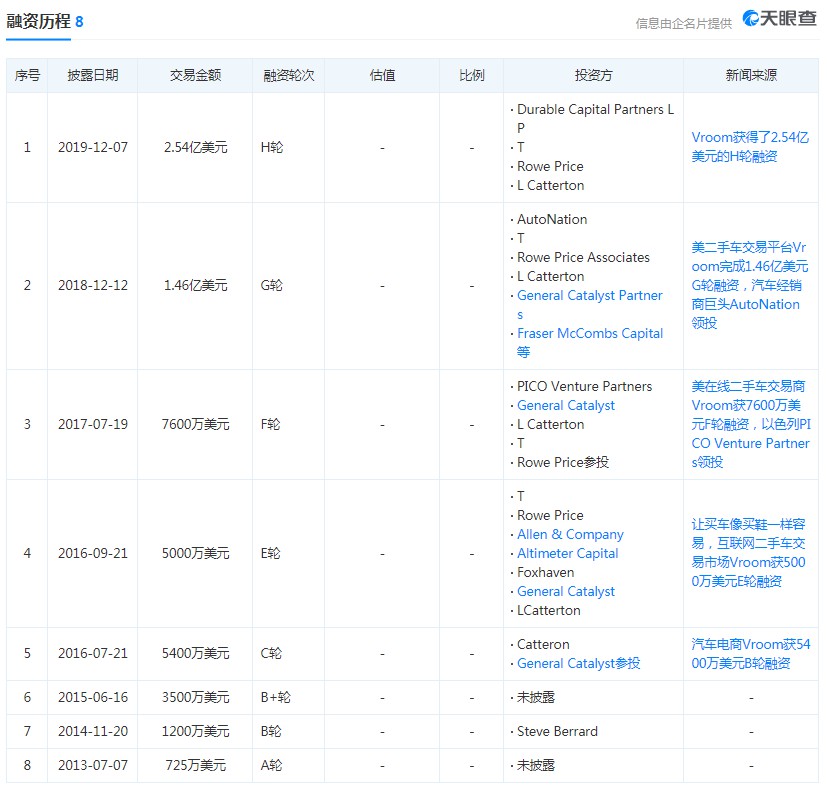Click amount cell 725万美元
The height and width of the screenshot is (789, 827).
(x=195, y=765)
